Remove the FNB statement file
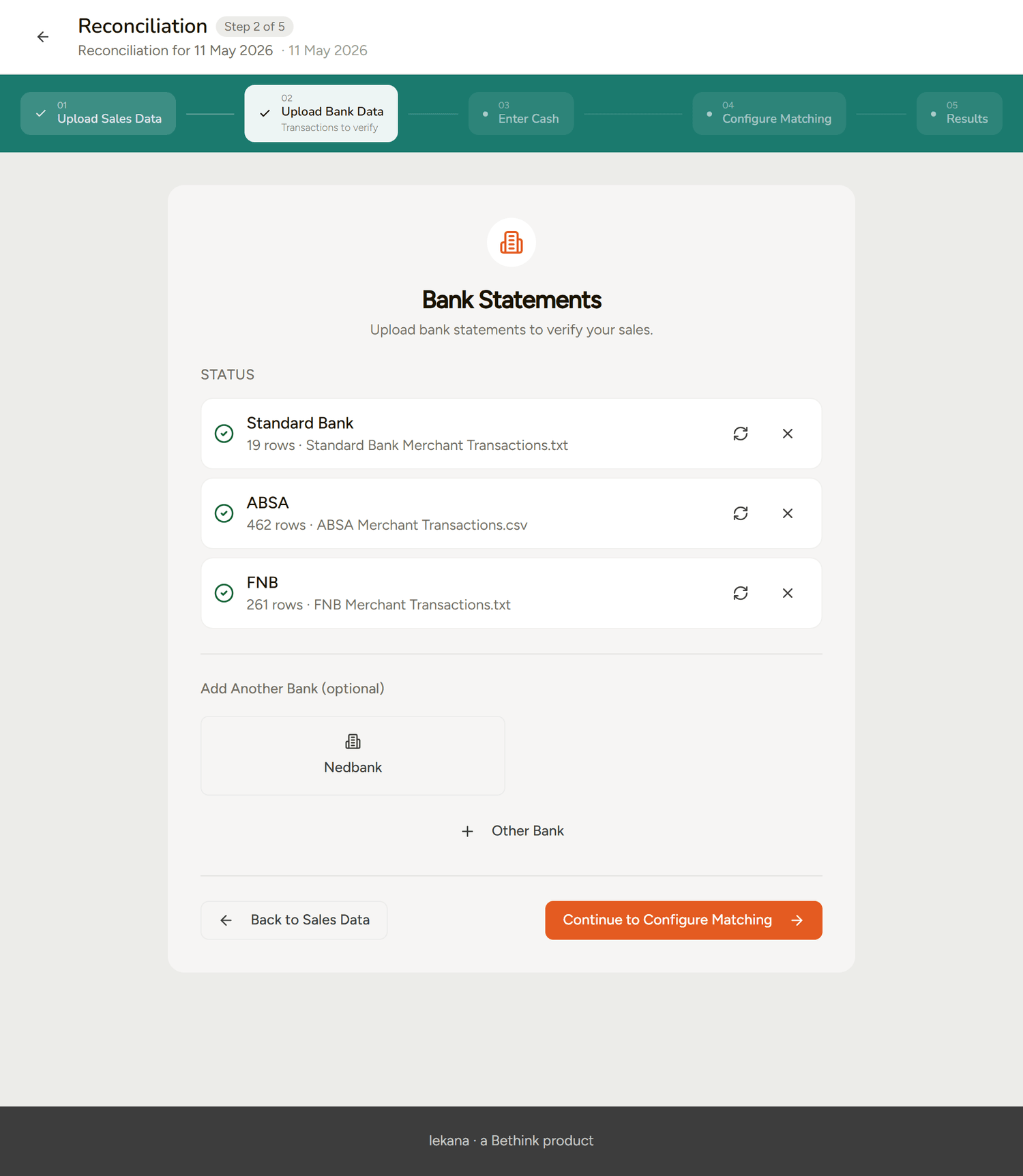Image resolution: width=1023 pixels, height=1176 pixels. 788,593
